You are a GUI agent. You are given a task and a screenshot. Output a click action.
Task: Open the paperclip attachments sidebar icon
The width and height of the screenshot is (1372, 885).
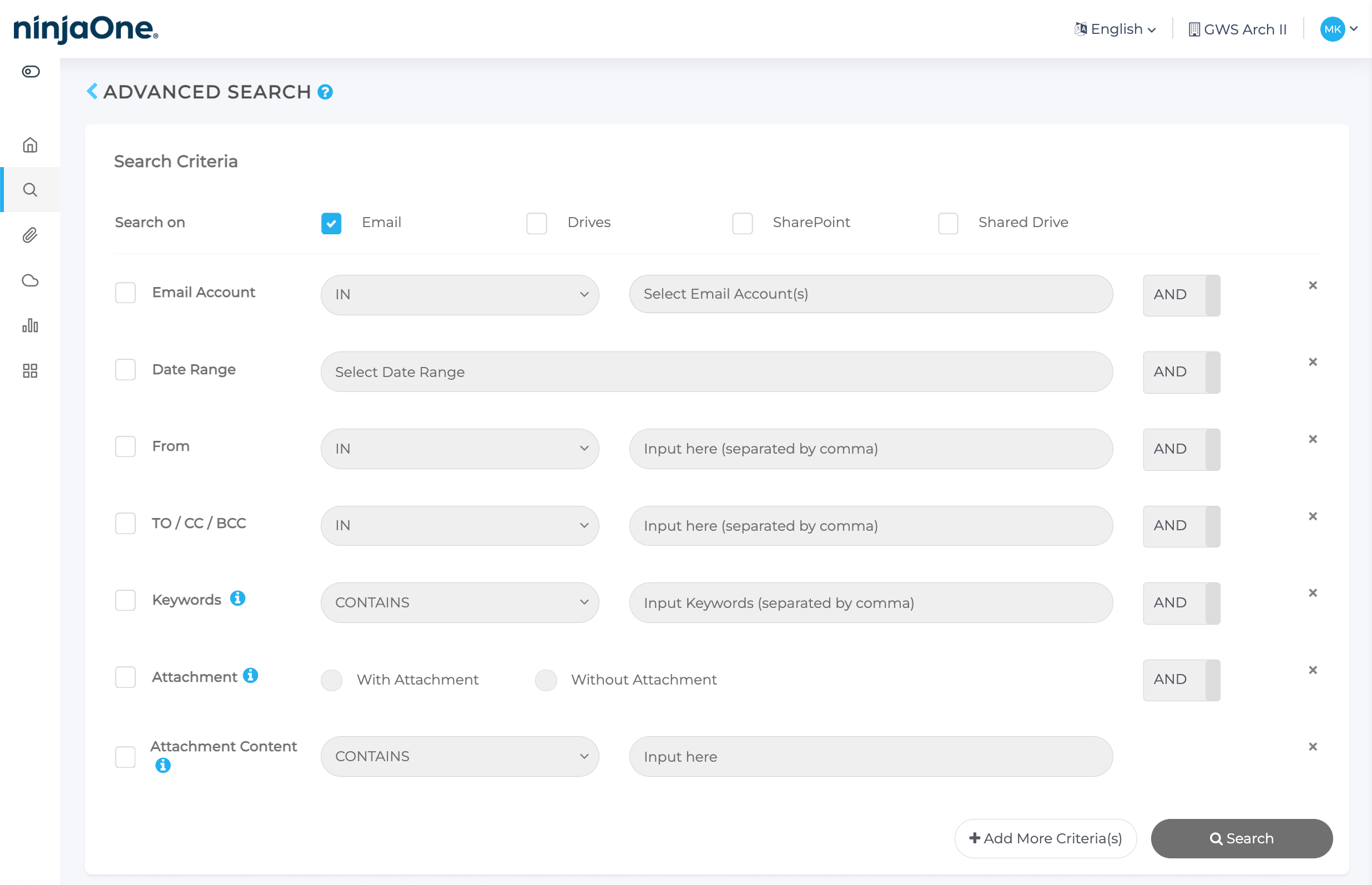pos(30,235)
